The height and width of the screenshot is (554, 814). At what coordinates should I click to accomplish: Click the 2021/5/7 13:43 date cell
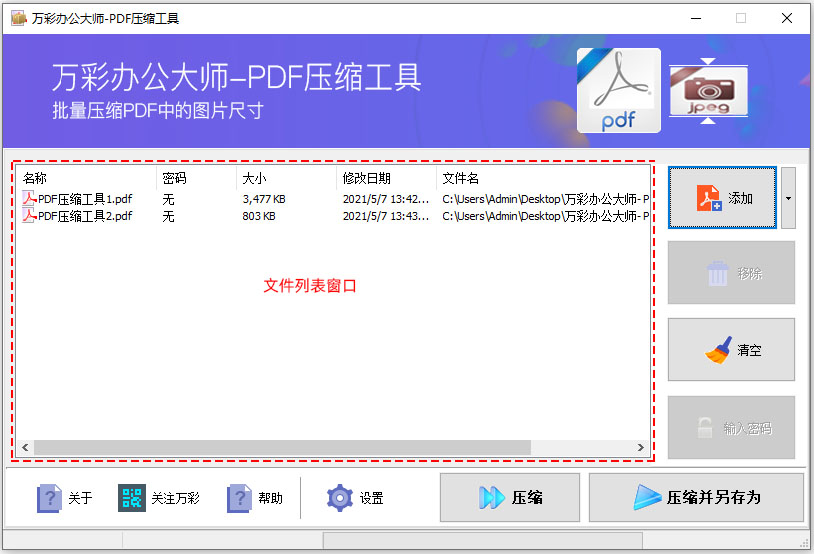pos(386,216)
